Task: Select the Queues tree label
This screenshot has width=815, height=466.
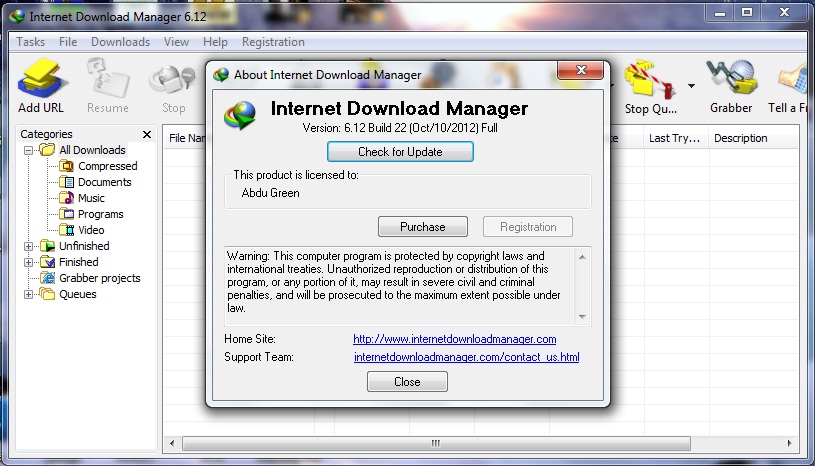Action: tap(77, 294)
